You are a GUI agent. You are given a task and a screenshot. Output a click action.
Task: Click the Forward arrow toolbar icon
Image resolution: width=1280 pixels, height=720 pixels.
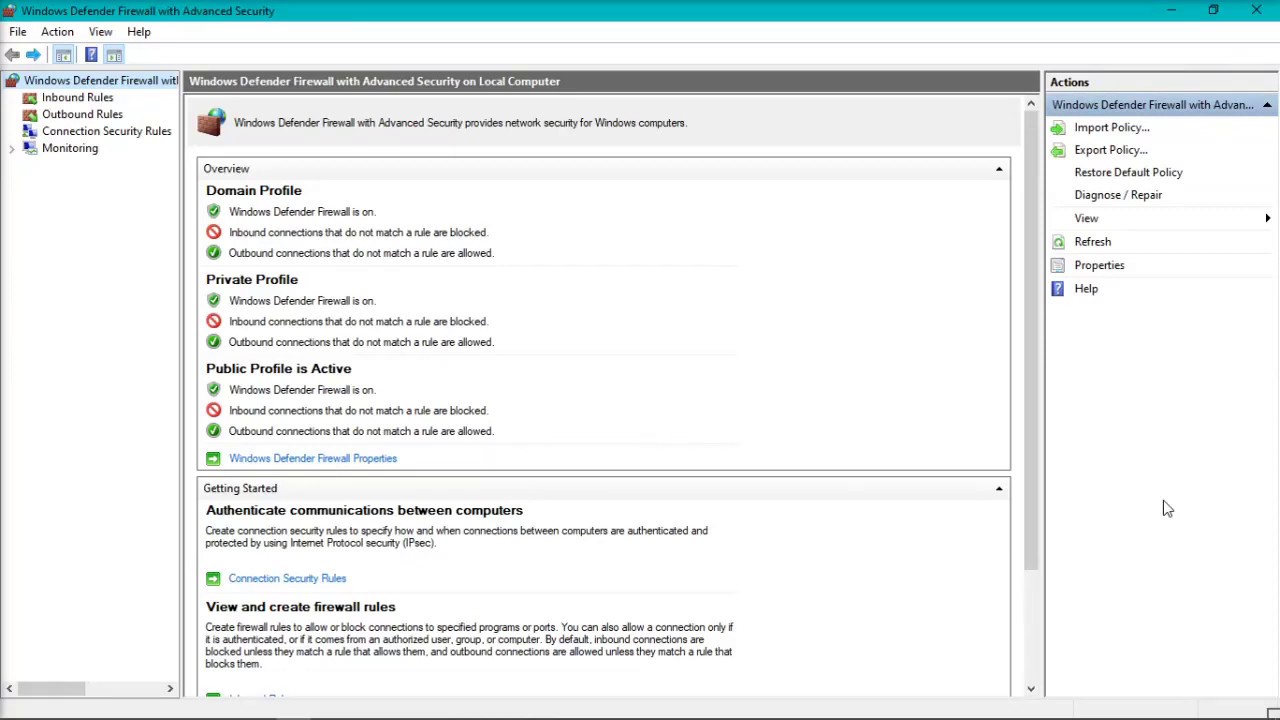tap(33, 55)
